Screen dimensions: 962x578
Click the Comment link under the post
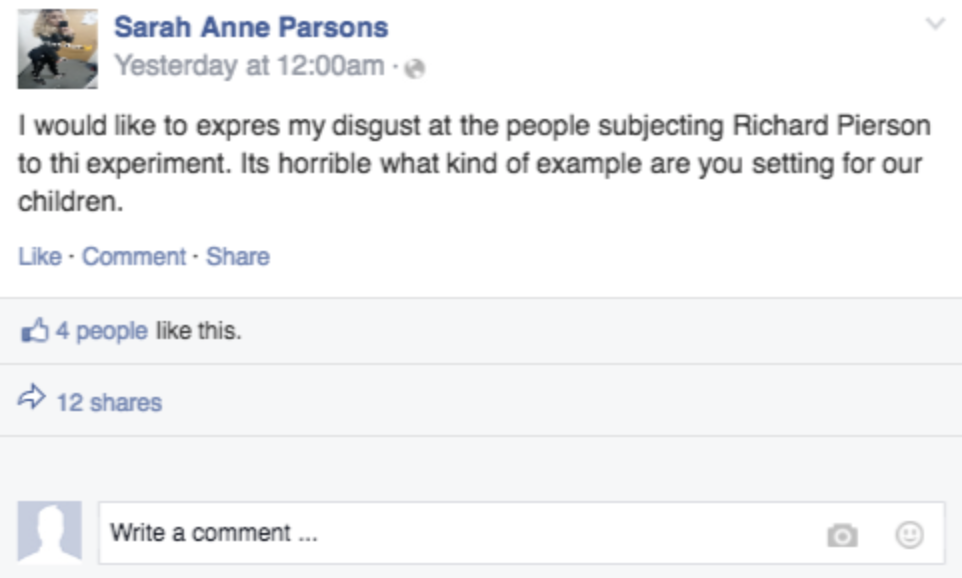(x=134, y=256)
